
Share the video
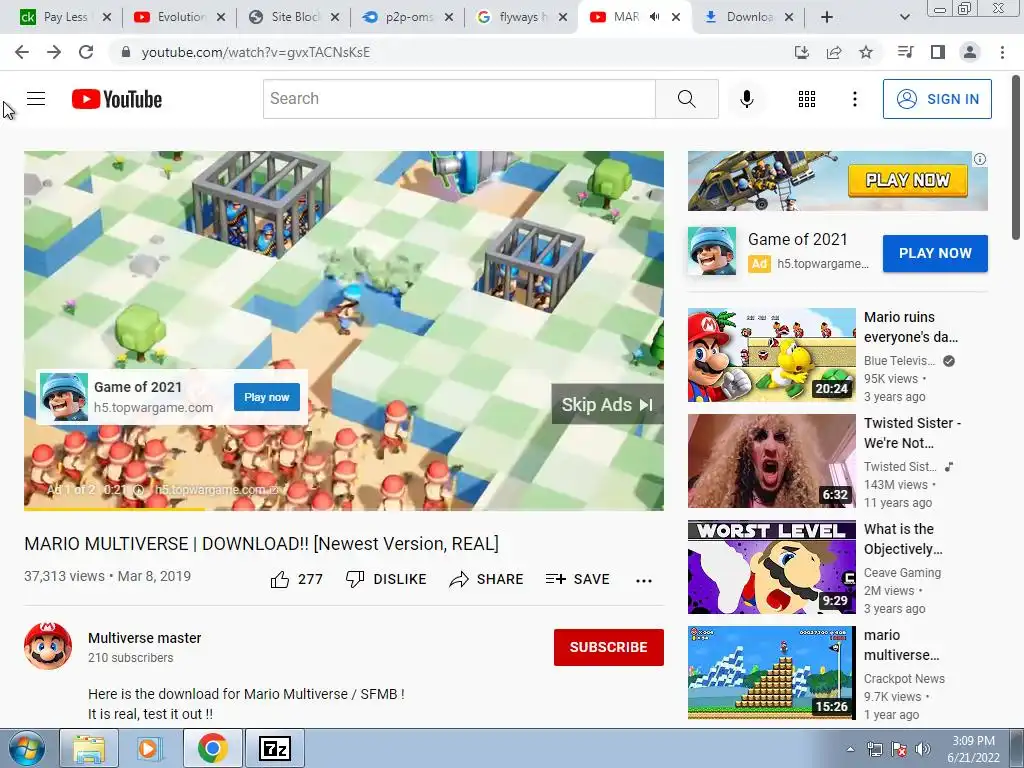click(487, 579)
